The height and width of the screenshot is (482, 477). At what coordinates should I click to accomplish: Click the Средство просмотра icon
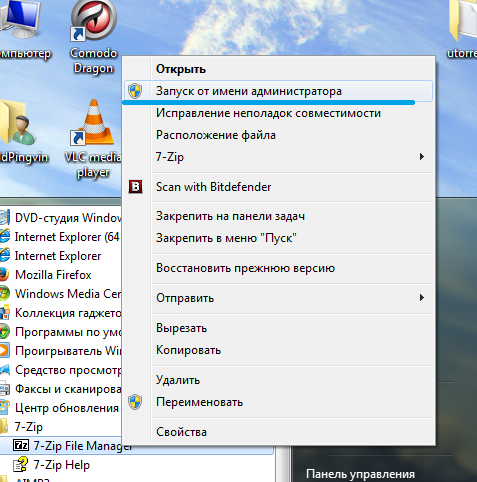[x=4, y=370]
